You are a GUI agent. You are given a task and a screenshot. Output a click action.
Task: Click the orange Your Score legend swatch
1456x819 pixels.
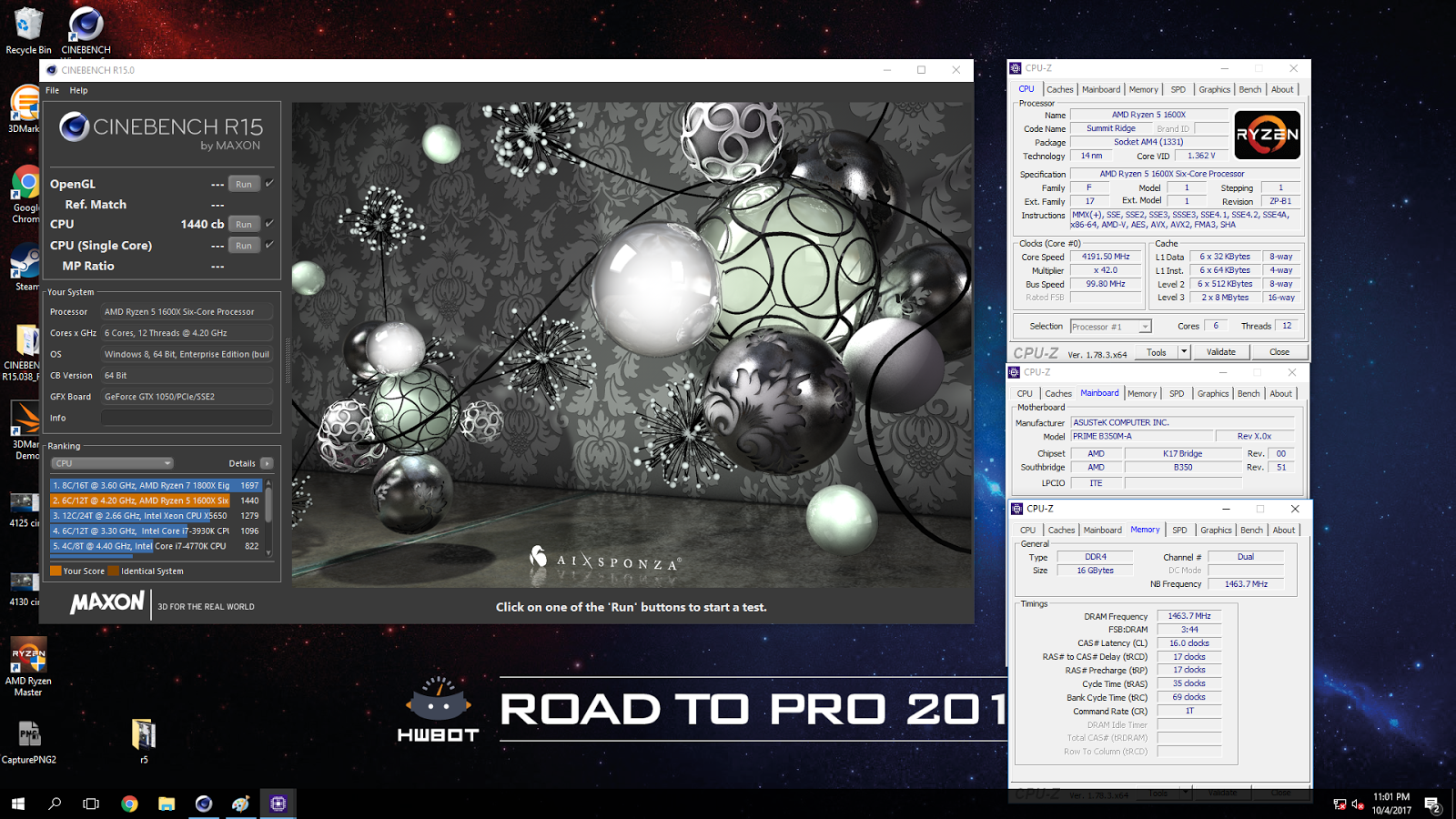[56, 571]
